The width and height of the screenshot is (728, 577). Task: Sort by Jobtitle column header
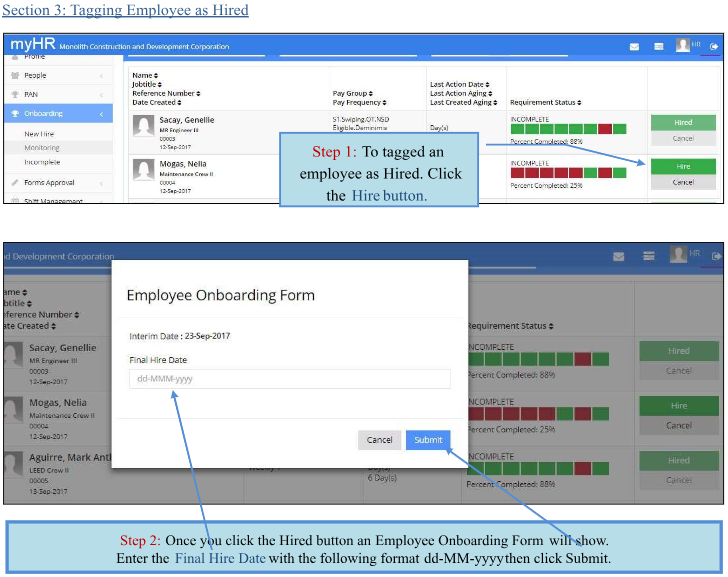coord(147,84)
